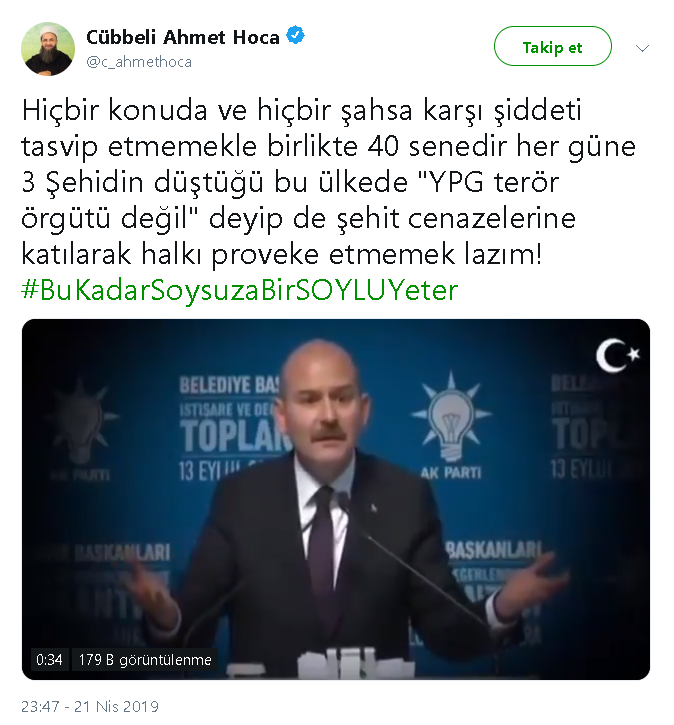Image resolution: width=674 pixels, height=725 pixels.
Task: Click the blue verified badge icon
Action: pos(295,36)
